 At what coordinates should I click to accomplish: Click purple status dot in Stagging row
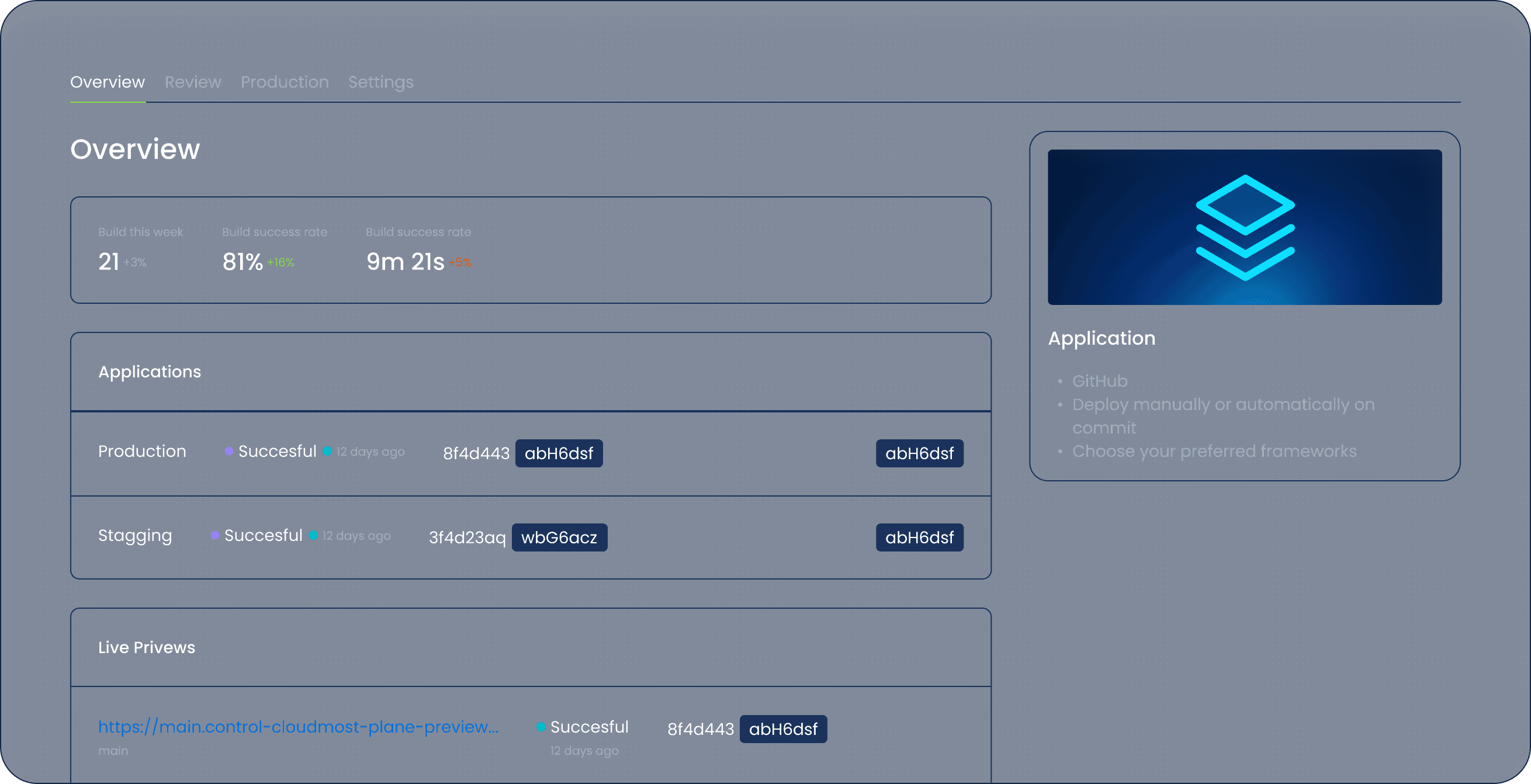pyautogui.click(x=215, y=535)
